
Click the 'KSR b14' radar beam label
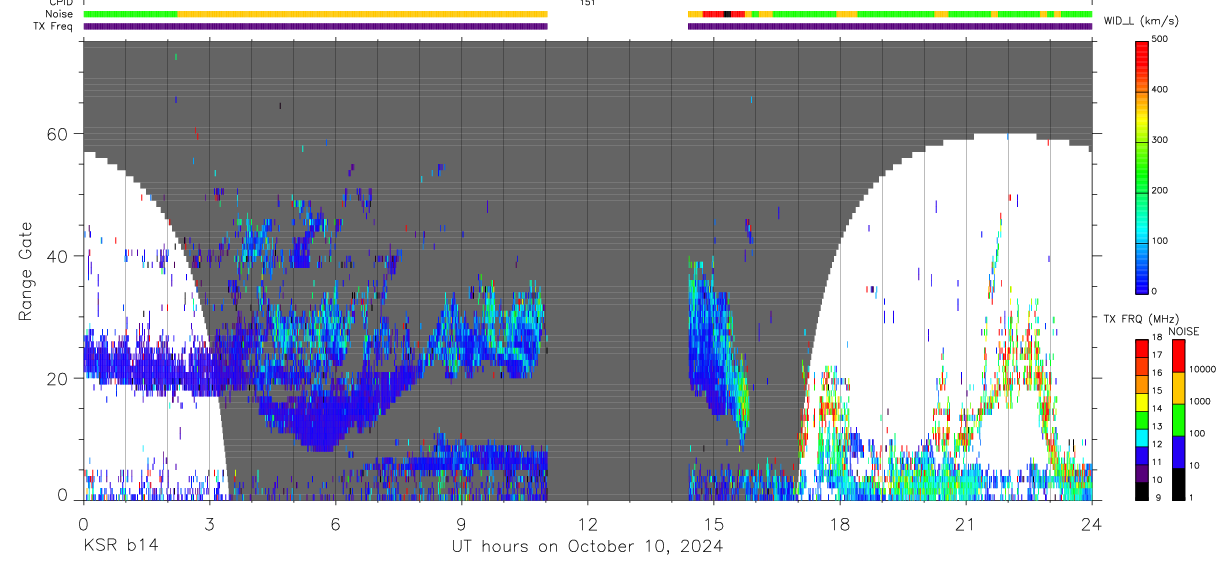(120, 546)
